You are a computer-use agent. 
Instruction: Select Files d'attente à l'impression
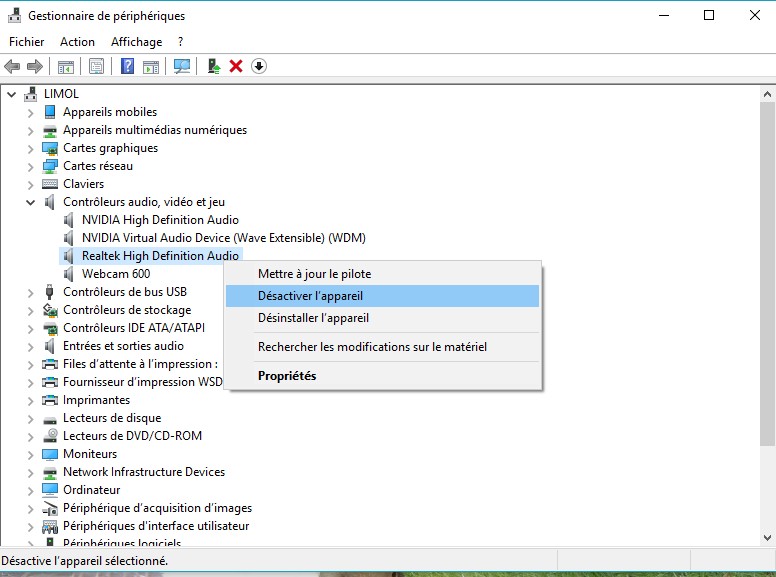(x=140, y=364)
